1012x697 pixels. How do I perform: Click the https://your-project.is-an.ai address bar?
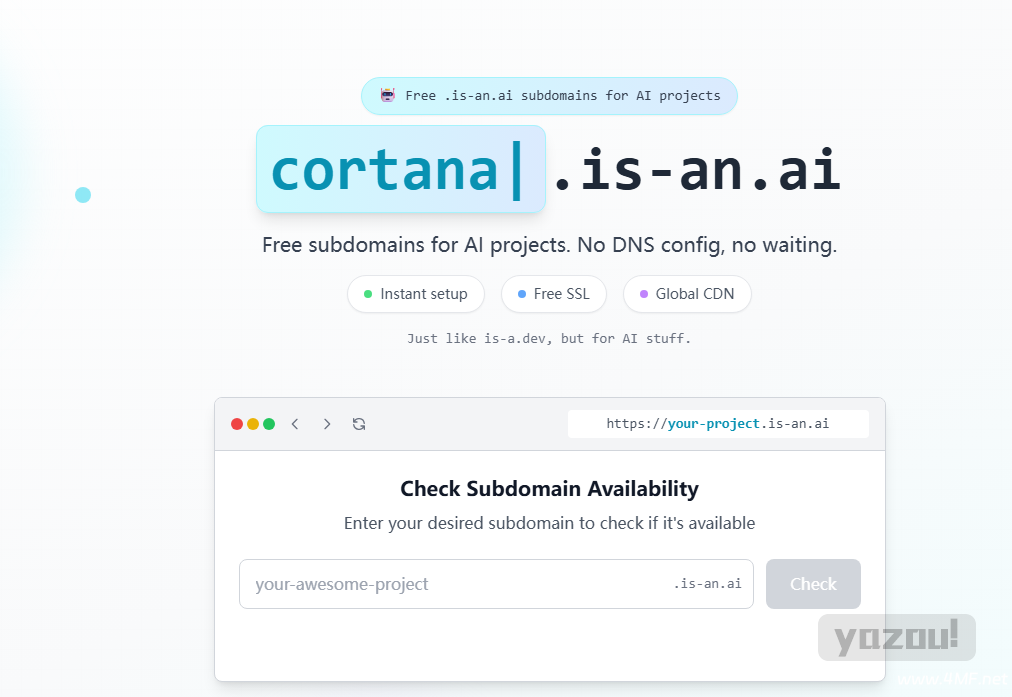[x=718, y=424]
